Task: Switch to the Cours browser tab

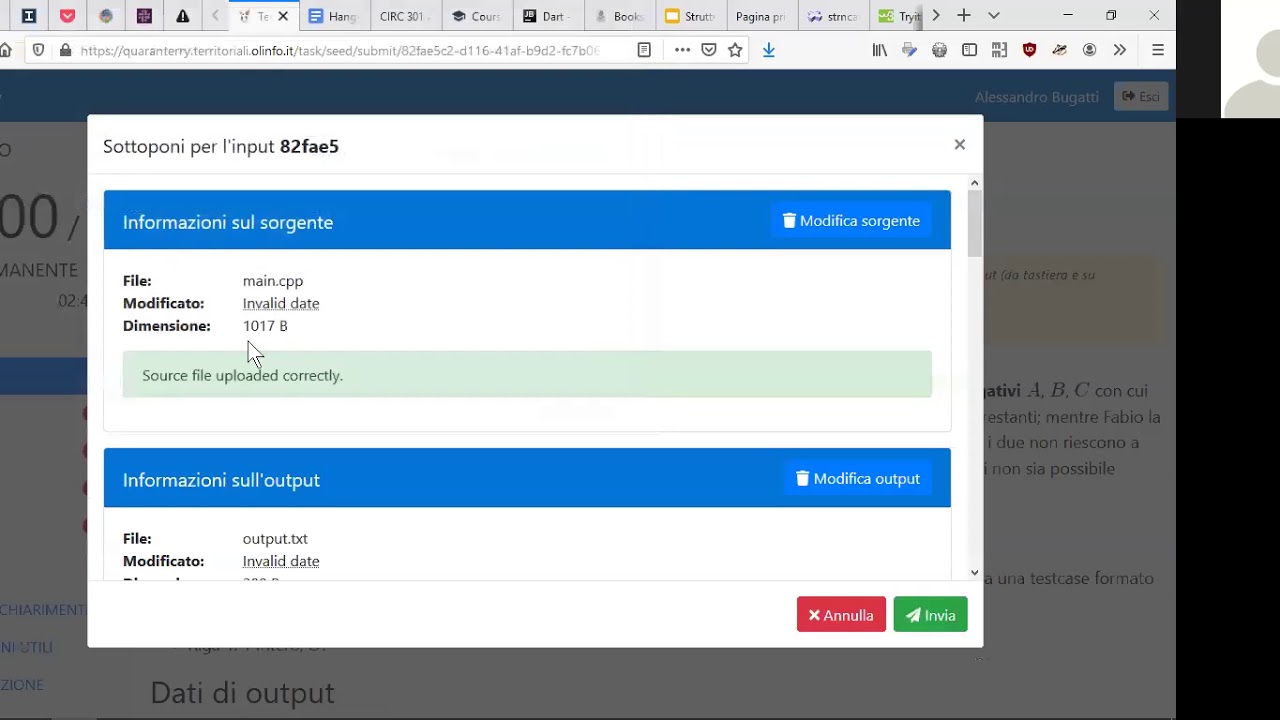Action: [476, 16]
